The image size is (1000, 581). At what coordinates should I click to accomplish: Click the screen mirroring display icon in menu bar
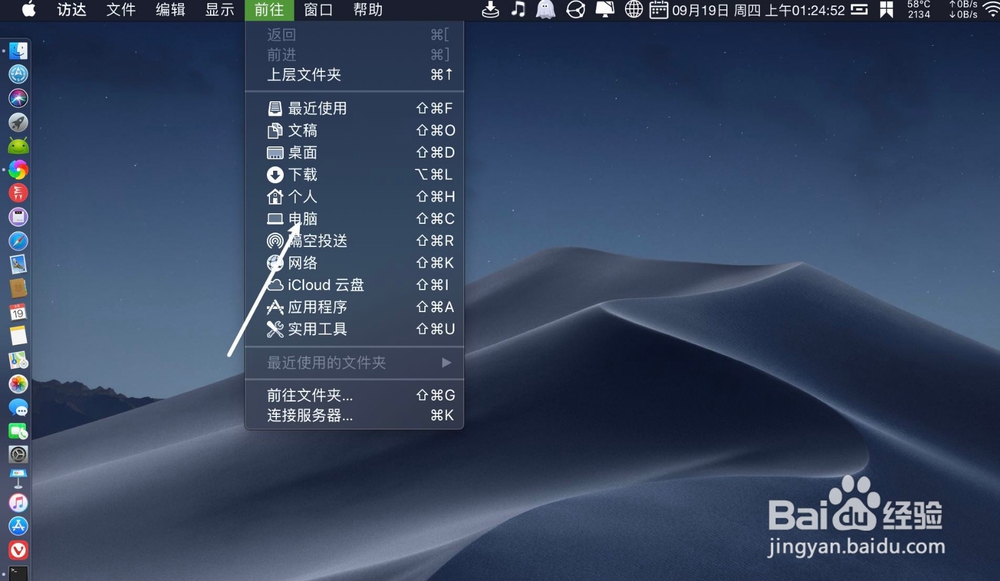605,10
